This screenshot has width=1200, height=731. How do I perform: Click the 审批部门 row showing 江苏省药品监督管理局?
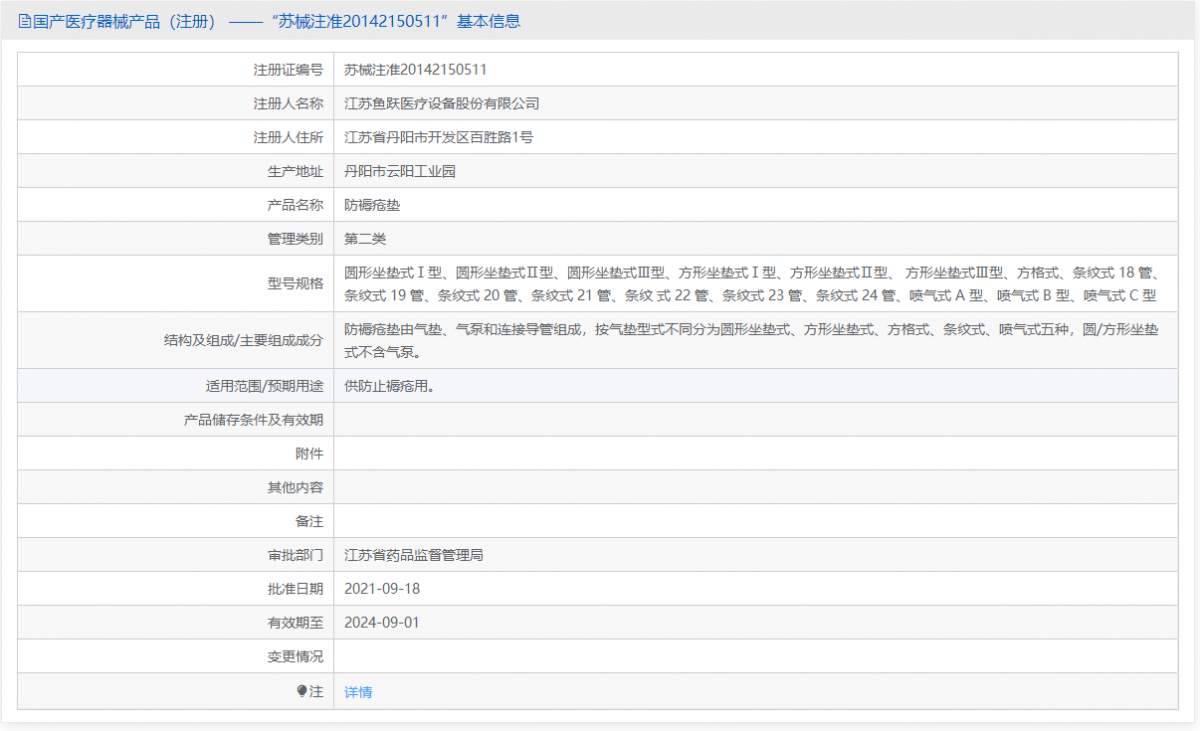(x=413, y=554)
